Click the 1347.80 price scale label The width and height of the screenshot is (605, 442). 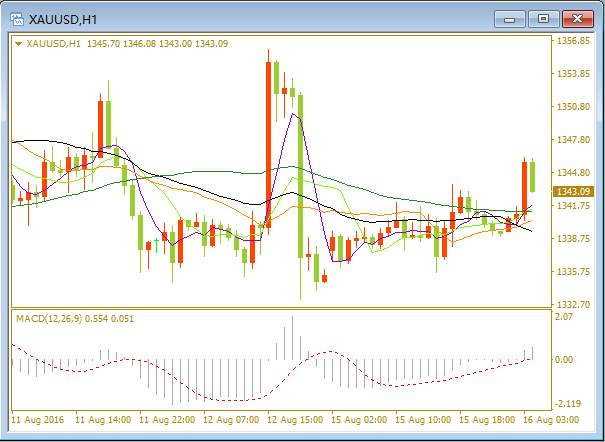[573, 139]
